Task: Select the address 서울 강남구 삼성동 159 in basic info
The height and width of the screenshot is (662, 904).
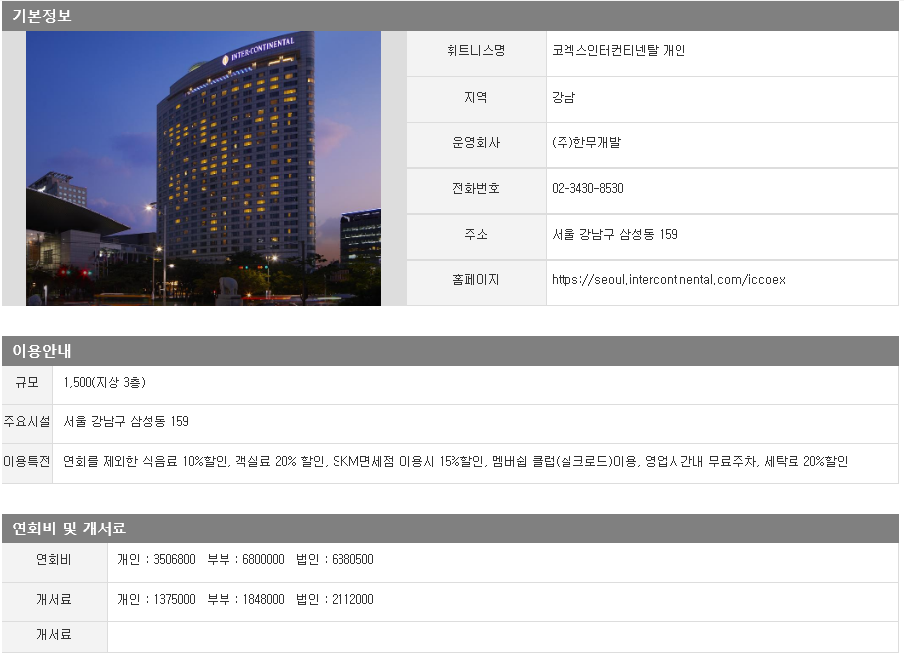Action: point(615,234)
